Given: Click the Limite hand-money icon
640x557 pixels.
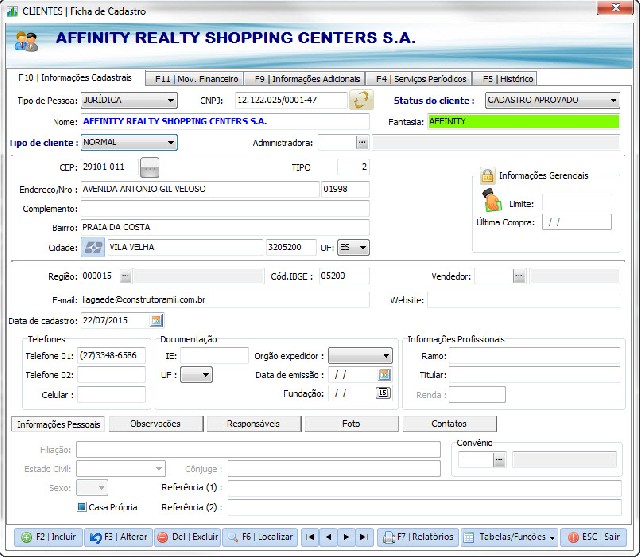Looking at the screenshot, I should coord(492,200).
